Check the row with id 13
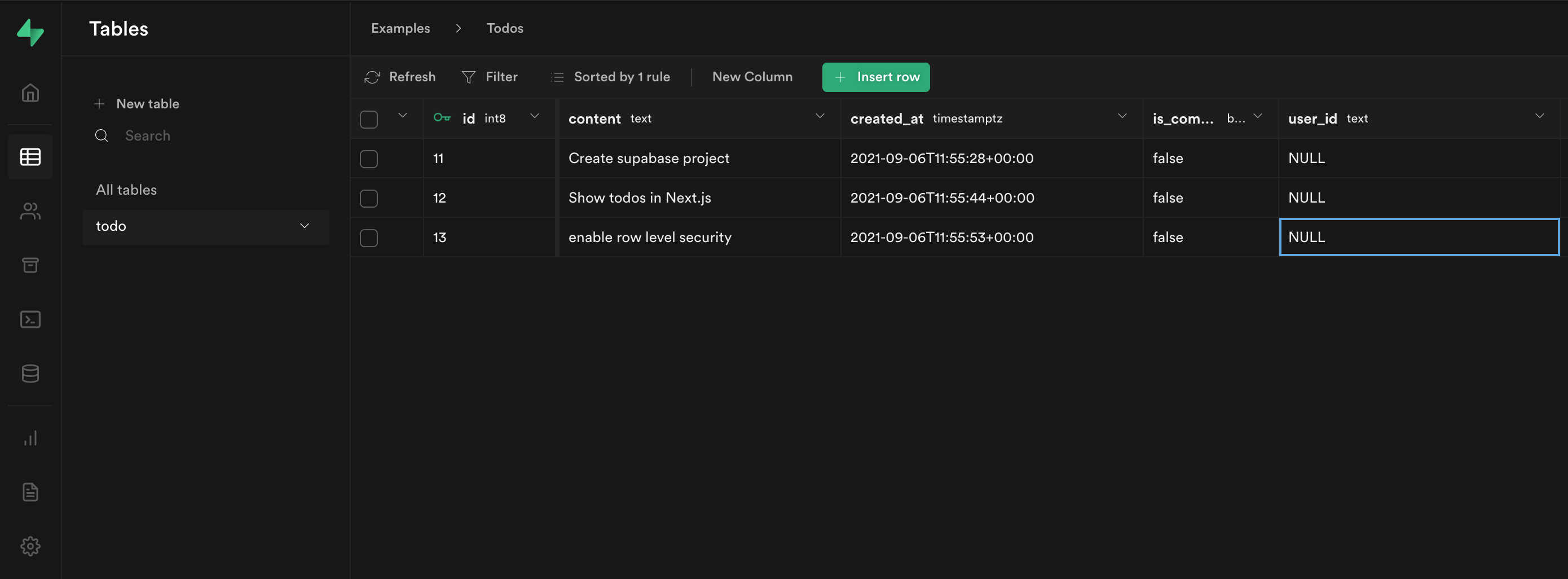Screen dimensions: 1568x579 pos(369,238)
